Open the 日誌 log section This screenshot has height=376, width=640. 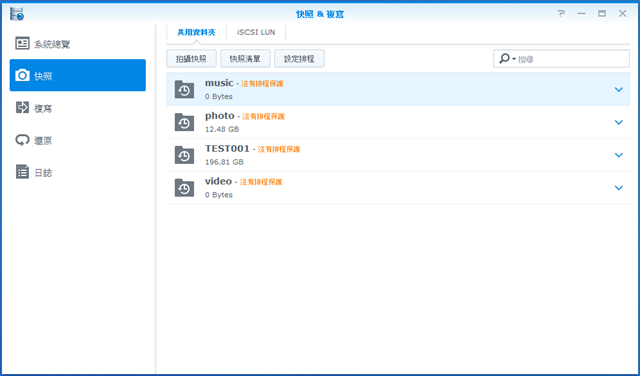pos(78,172)
